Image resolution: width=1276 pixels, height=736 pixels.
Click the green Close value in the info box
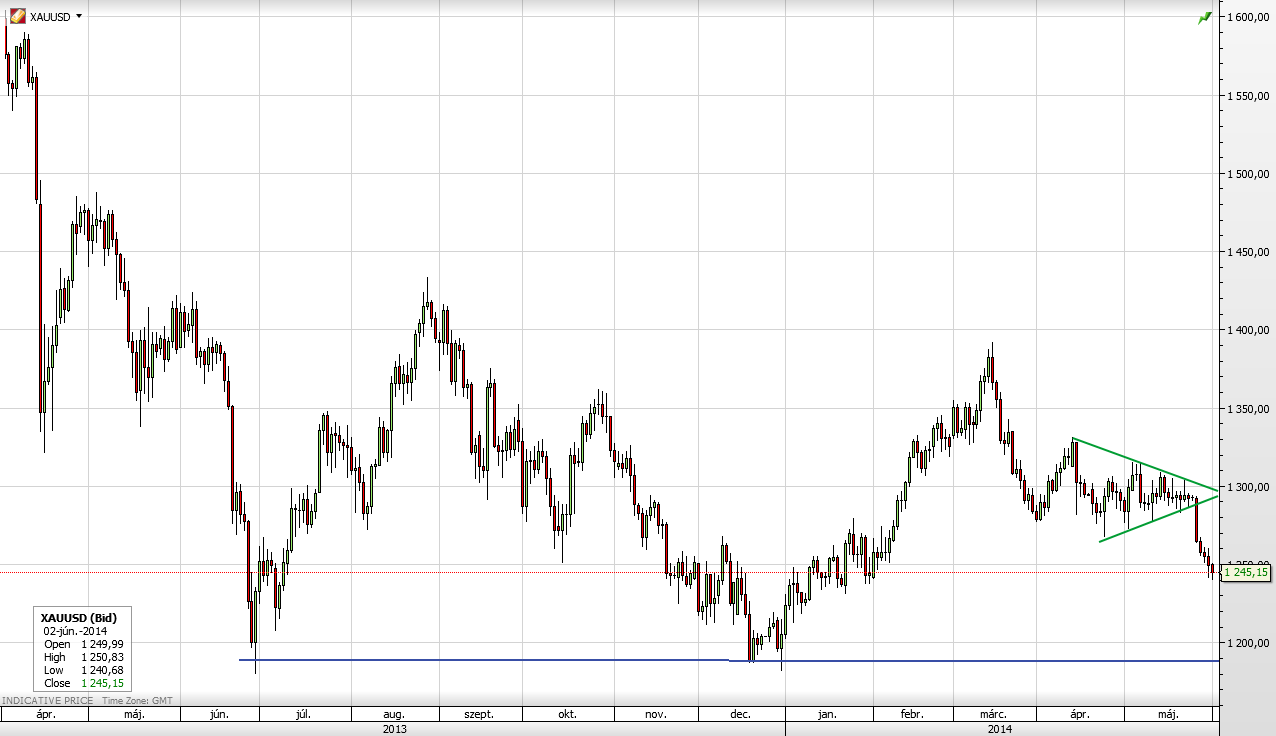pyautogui.click(x=103, y=683)
